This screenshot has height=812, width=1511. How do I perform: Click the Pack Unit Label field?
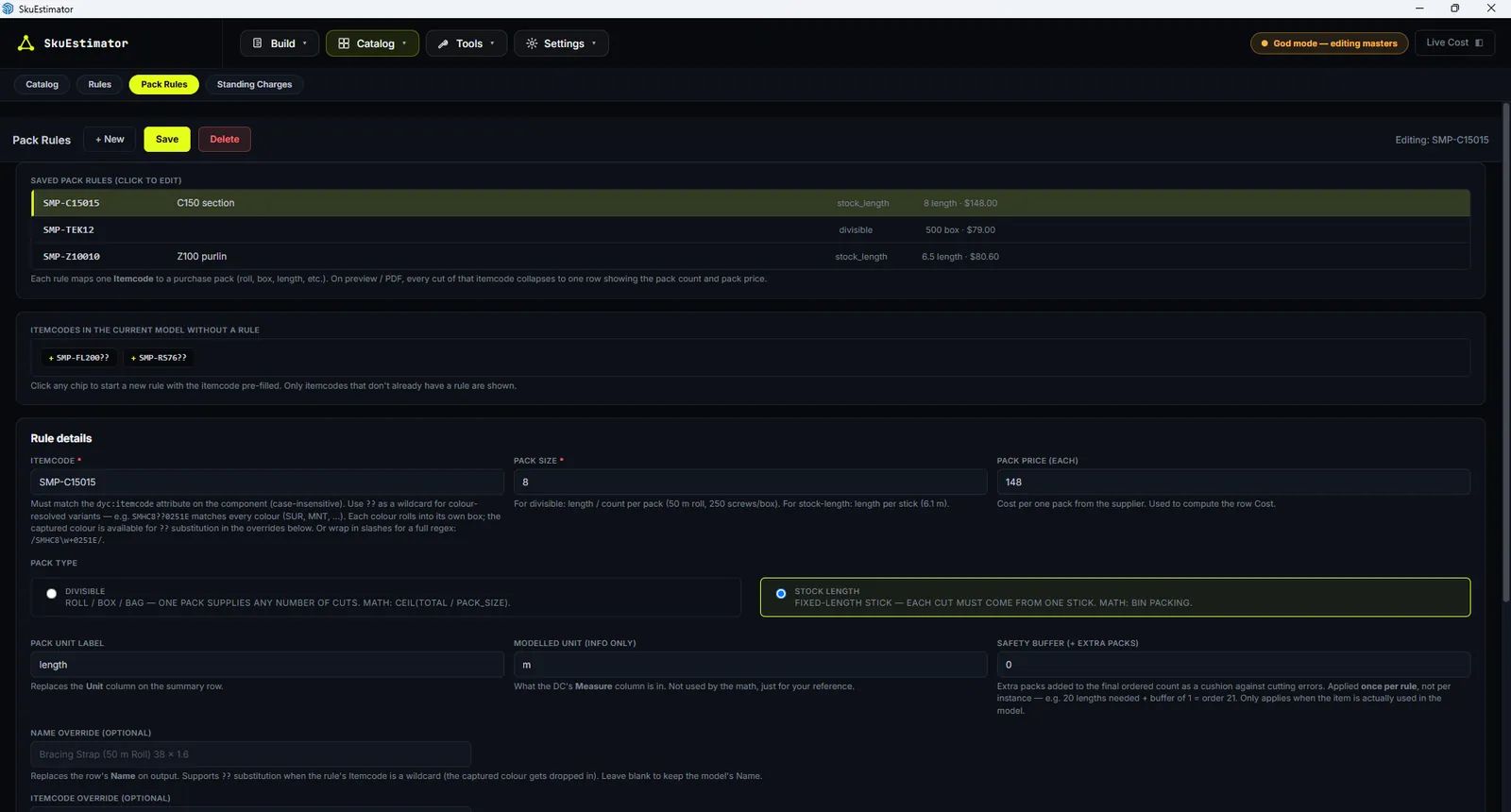click(267, 665)
